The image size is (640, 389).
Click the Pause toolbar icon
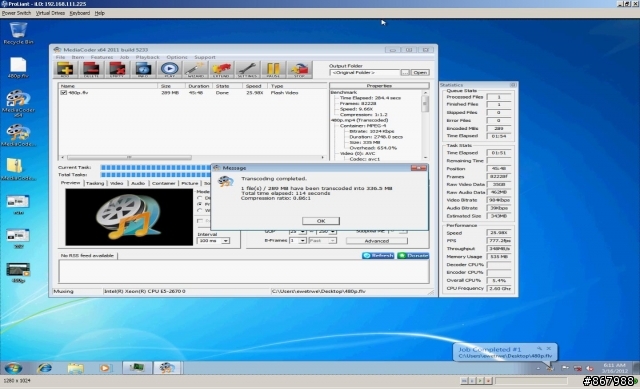[273, 69]
